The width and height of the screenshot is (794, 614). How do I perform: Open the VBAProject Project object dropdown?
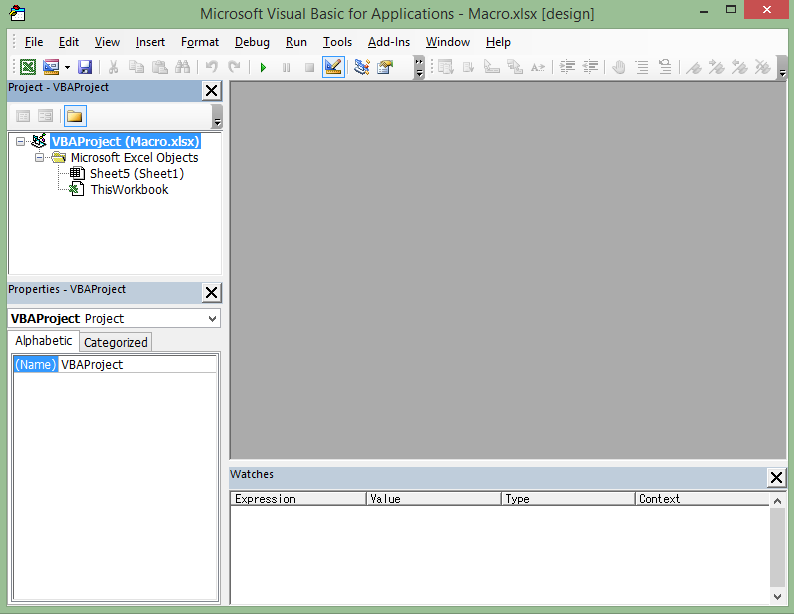click(212, 318)
